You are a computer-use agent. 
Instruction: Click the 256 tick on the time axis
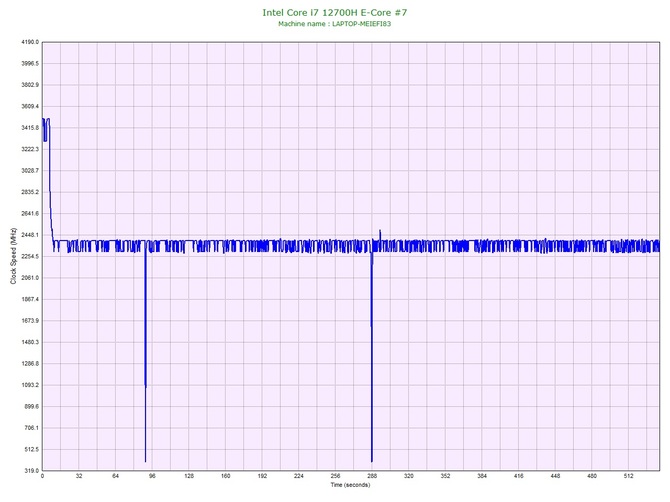coord(335,477)
